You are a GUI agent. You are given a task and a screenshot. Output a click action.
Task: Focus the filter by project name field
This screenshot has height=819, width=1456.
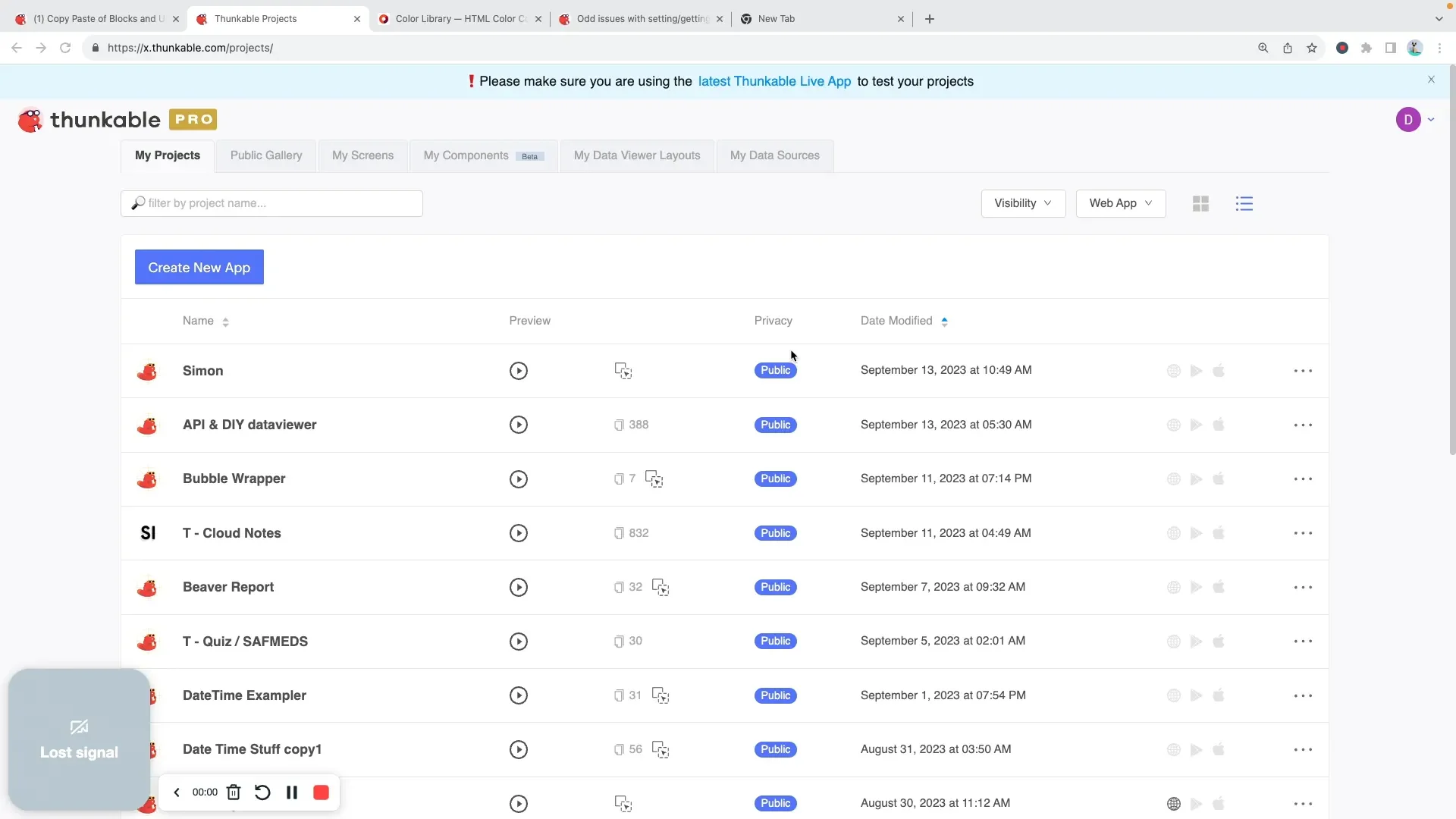pyautogui.click(x=271, y=203)
